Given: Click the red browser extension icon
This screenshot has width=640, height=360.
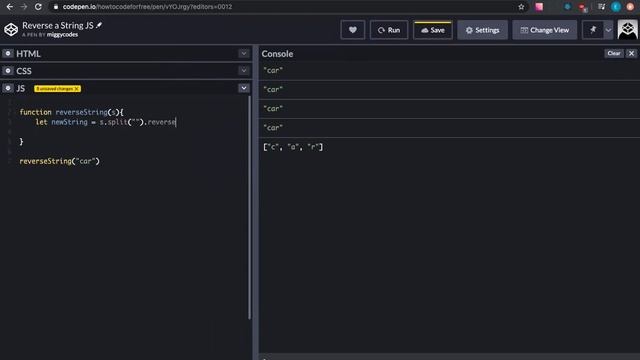Looking at the screenshot, I should click(582, 7).
